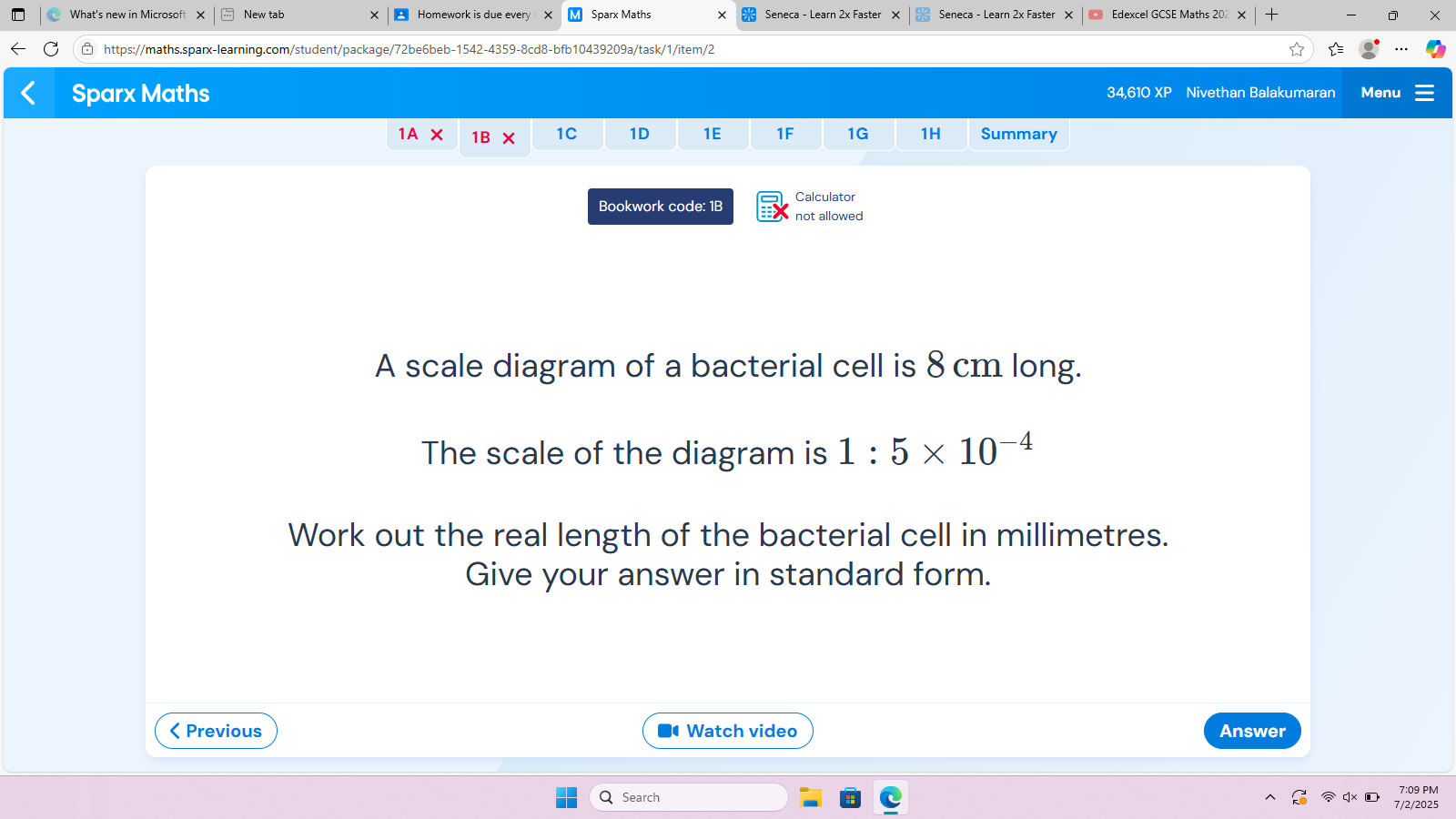Image resolution: width=1456 pixels, height=819 pixels.
Task: Launch Copilot sidebar icon
Action: [1436, 49]
